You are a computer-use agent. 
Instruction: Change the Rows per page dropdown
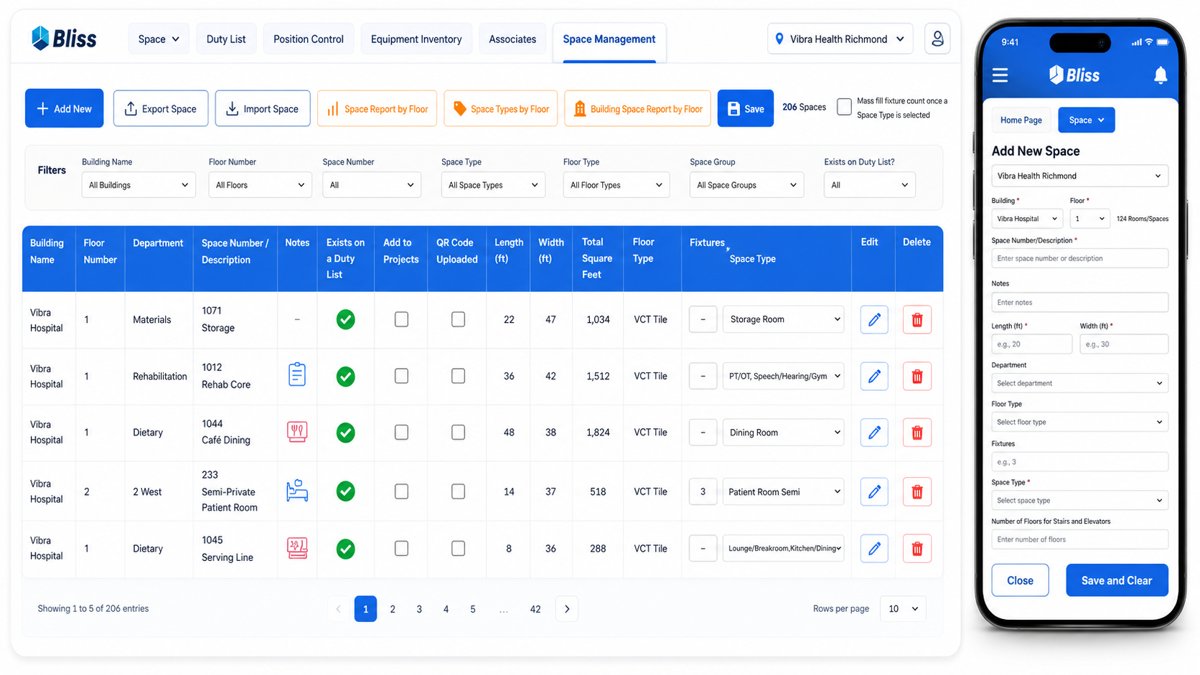tap(904, 609)
